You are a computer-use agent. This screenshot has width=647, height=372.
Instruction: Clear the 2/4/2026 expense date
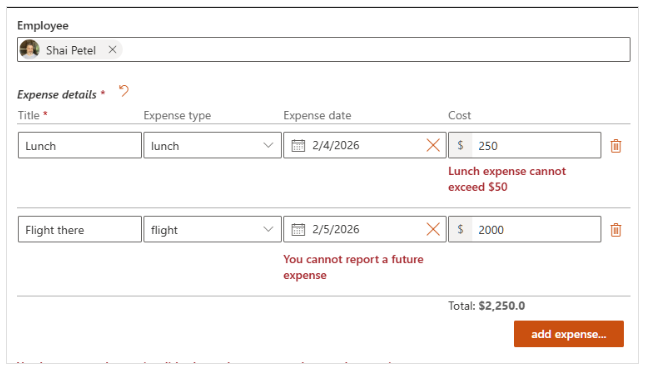pyautogui.click(x=433, y=145)
